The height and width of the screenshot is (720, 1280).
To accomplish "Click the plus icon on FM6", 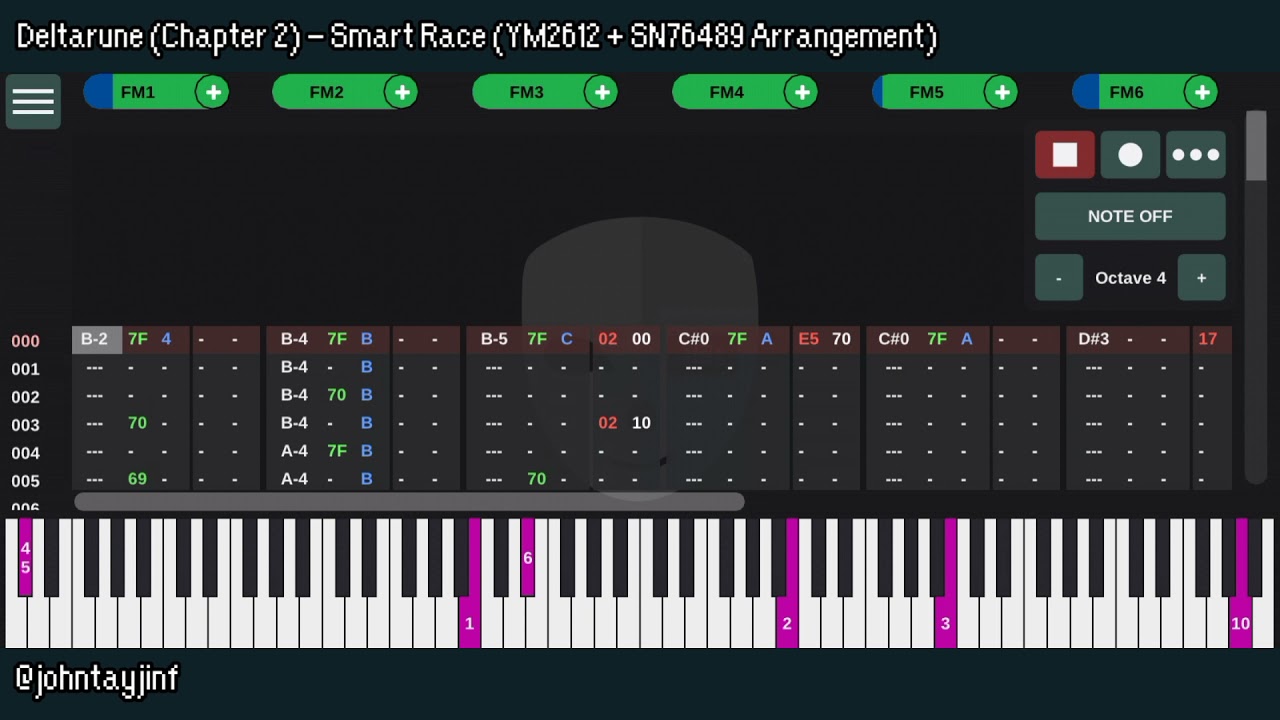I will point(1202,92).
